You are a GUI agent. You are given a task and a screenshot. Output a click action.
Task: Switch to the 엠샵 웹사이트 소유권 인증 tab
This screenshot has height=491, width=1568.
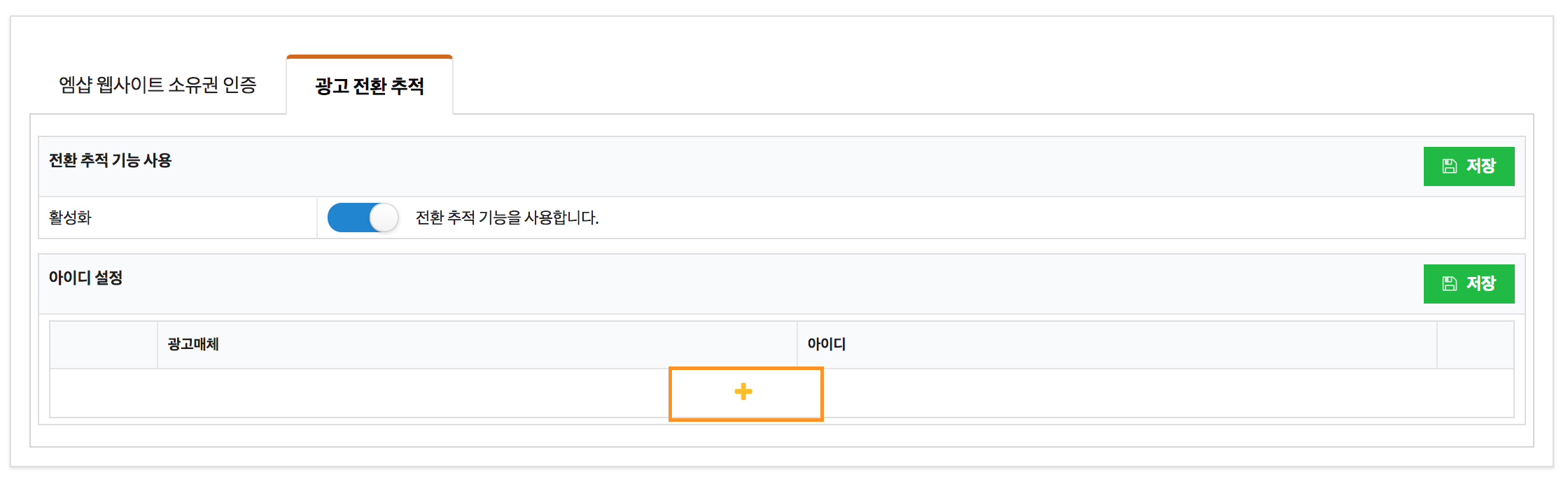(x=157, y=85)
